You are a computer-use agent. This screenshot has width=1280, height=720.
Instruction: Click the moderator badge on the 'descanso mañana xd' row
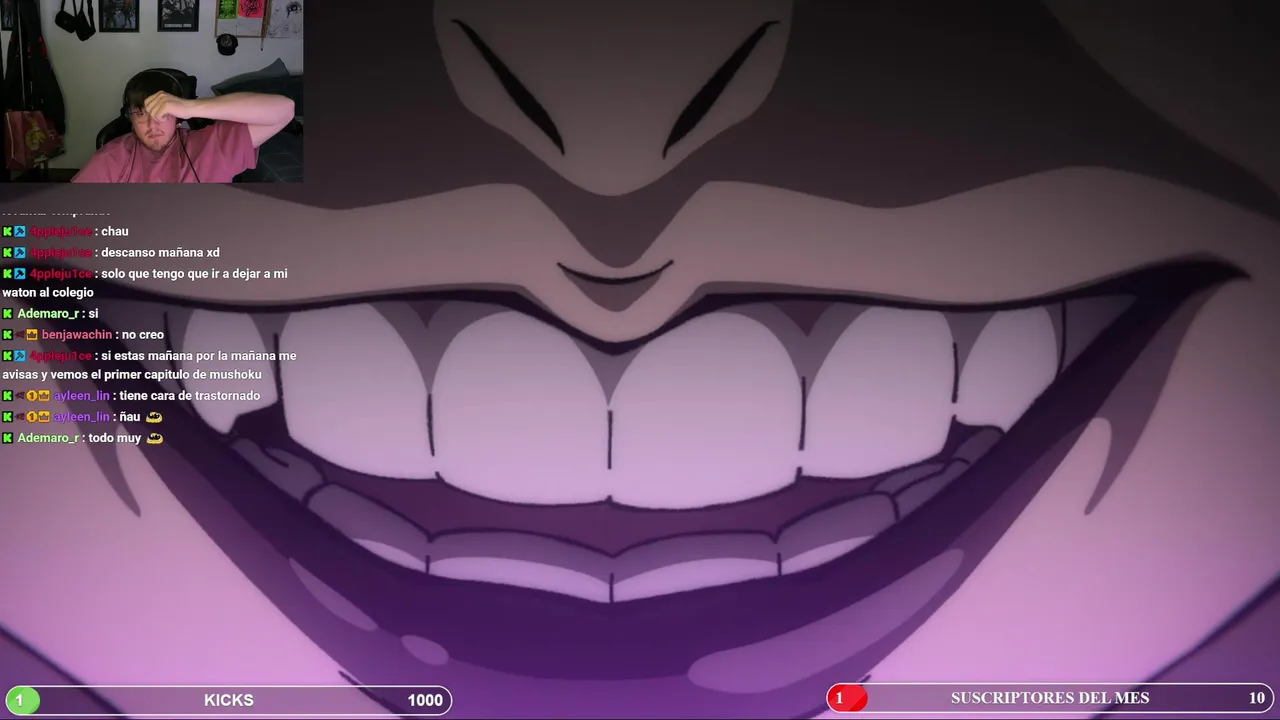tap(20, 253)
